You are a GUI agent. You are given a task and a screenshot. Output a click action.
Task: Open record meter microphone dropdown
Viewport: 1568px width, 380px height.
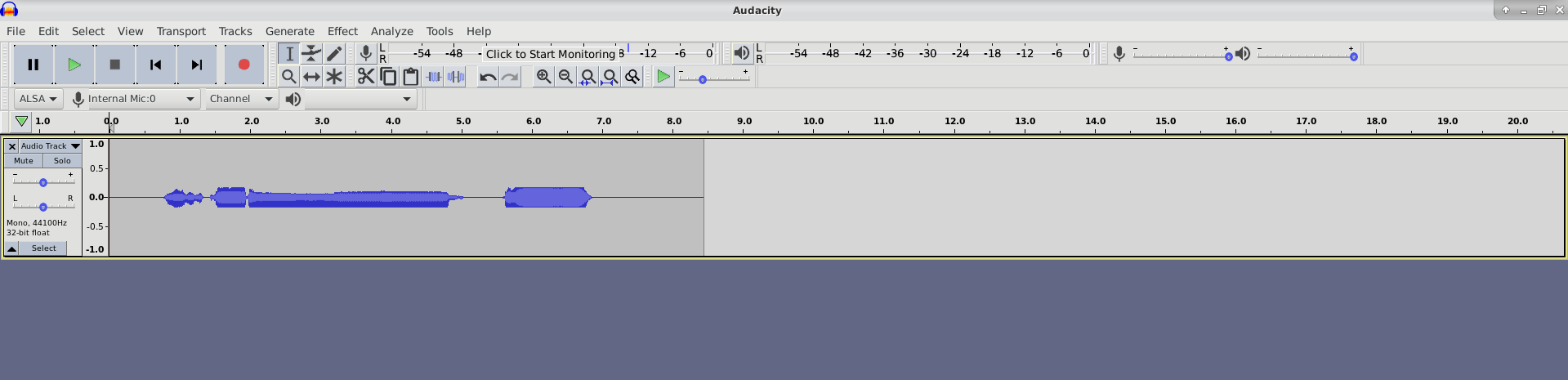tap(366, 54)
